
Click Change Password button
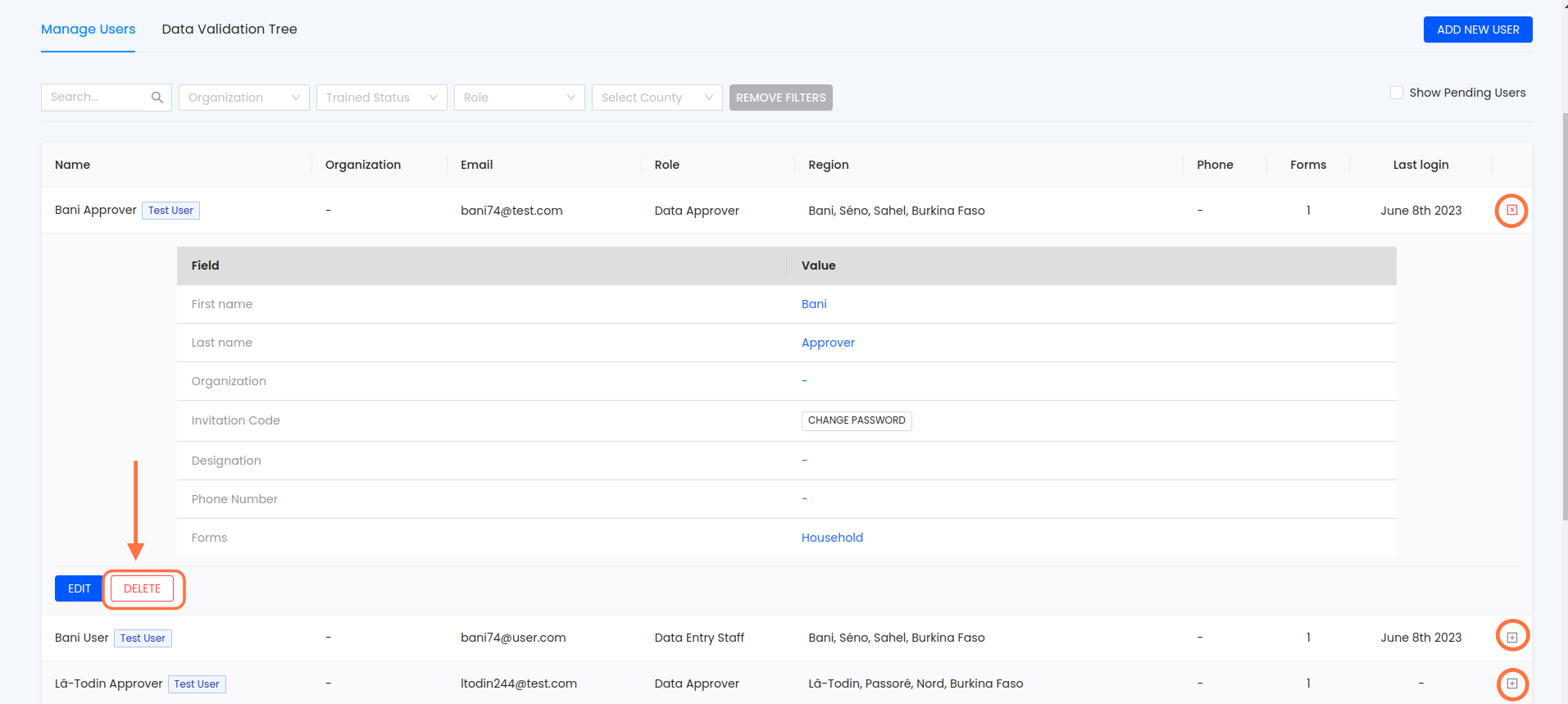[x=857, y=420]
